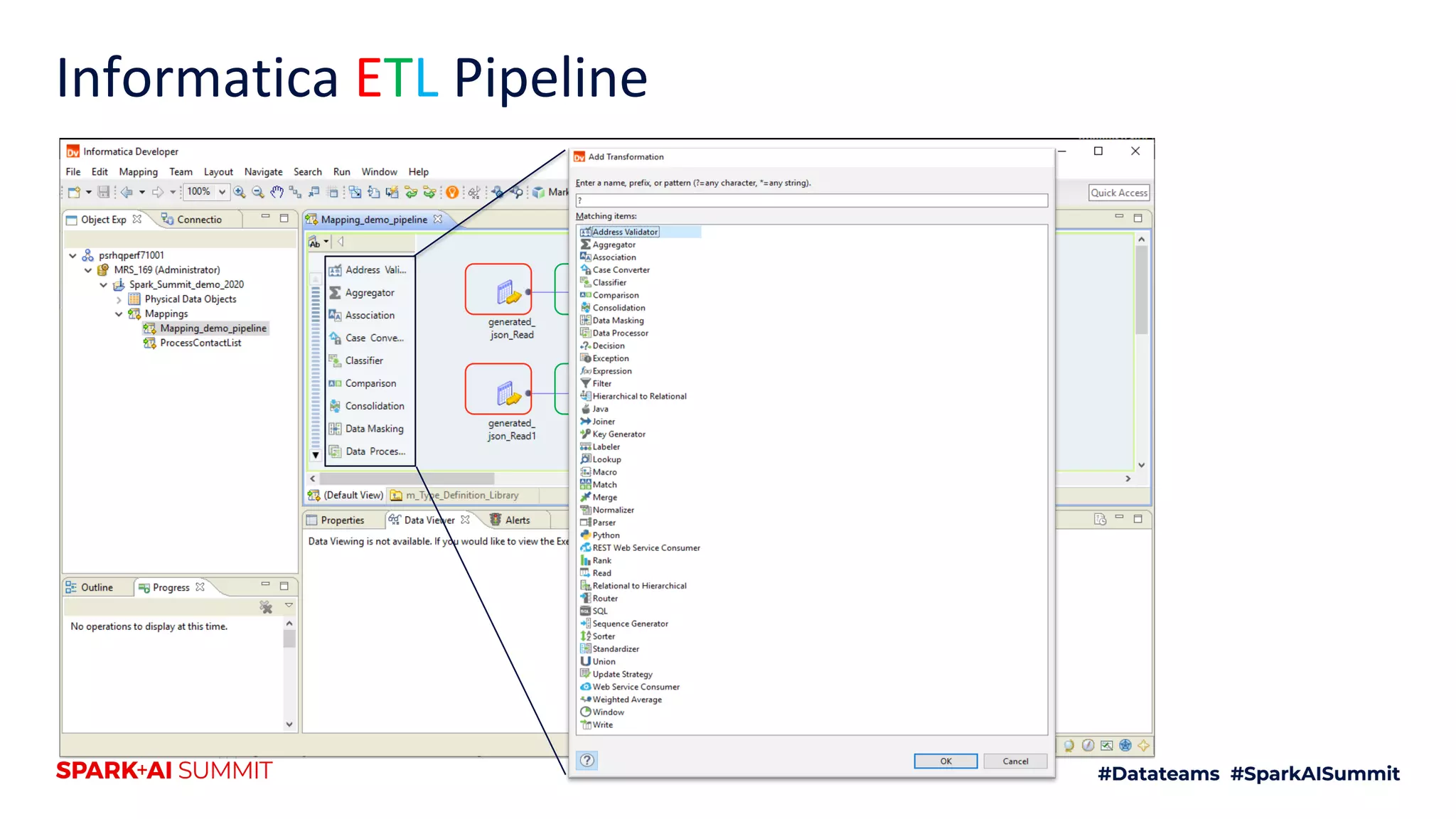1456x819 pixels.
Task: Click Window icon in Add Transformation list
Action: tap(586, 712)
